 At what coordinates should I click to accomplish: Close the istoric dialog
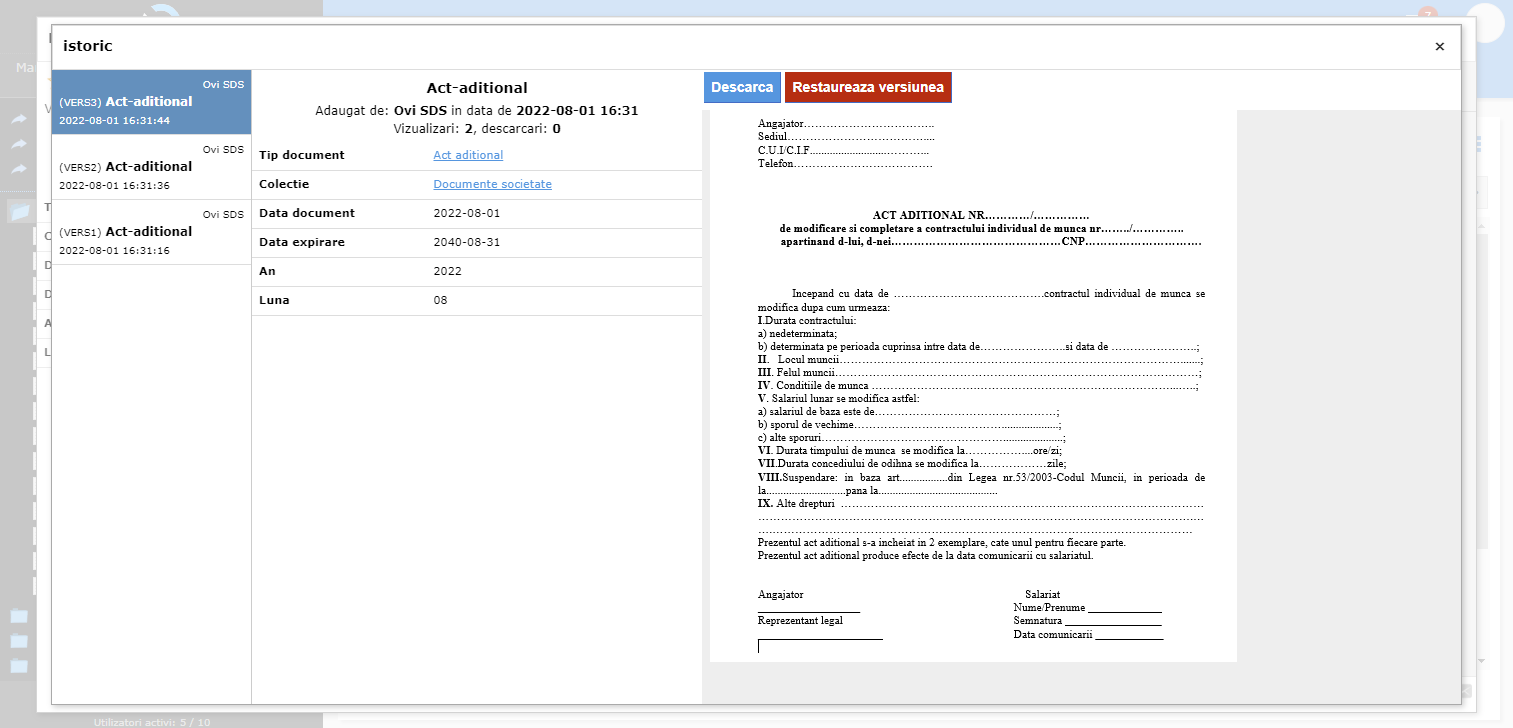click(1439, 47)
